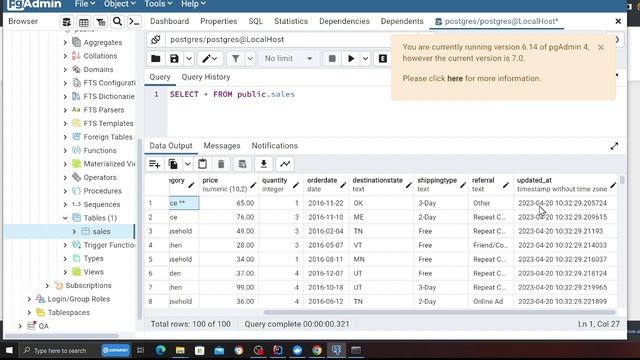The width and height of the screenshot is (640, 360).
Task: Open file with the folder icon
Action: 156,58
